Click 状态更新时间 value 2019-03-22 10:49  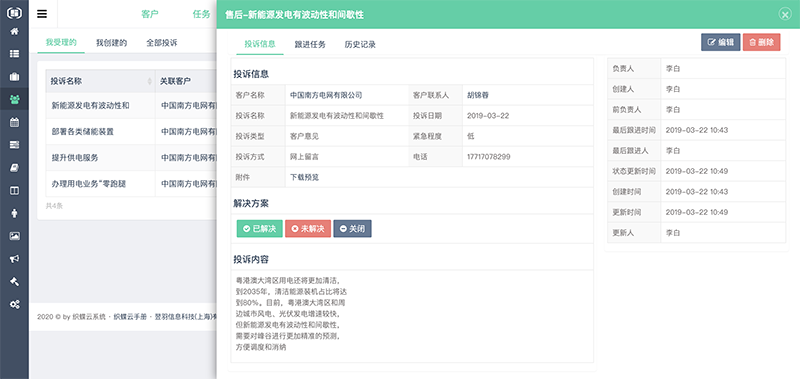click(697, 171)
